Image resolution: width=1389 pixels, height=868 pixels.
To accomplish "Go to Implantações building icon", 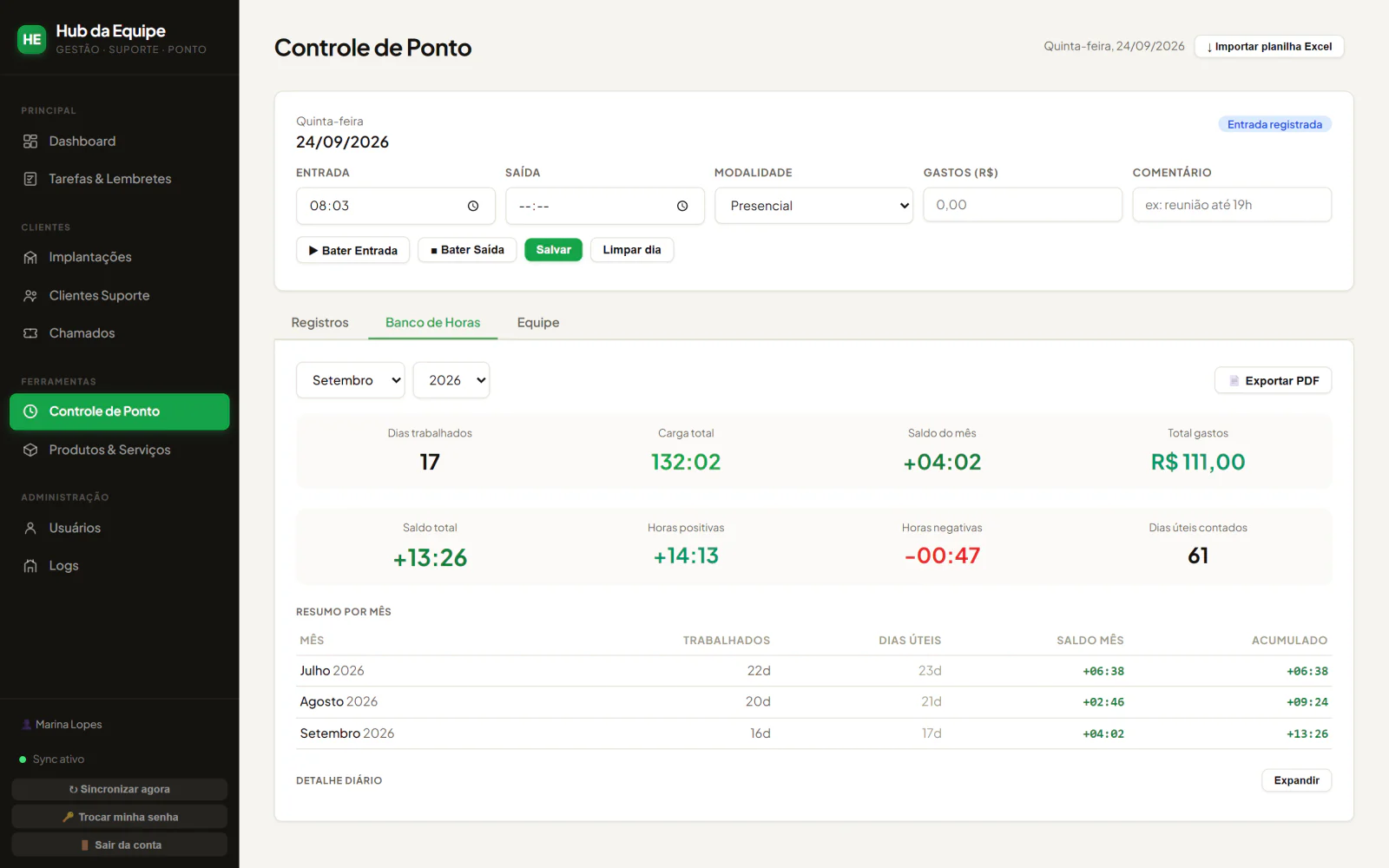I will click(x=30, y=257).
